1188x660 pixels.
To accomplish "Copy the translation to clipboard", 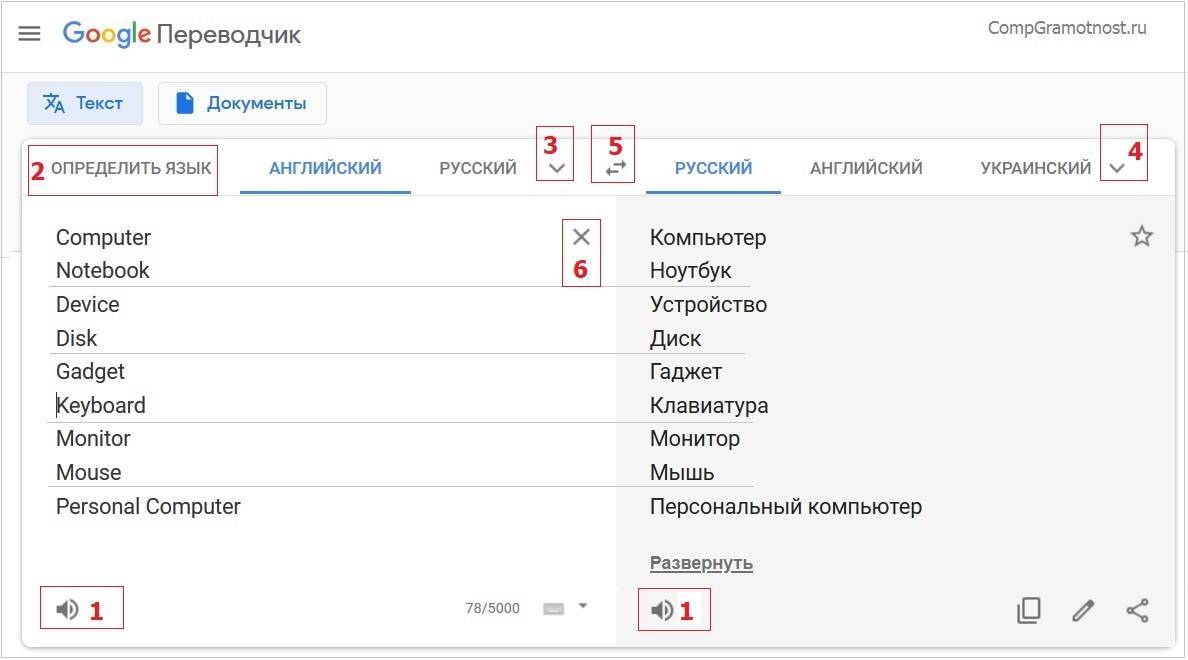I will coord(1028,610).
